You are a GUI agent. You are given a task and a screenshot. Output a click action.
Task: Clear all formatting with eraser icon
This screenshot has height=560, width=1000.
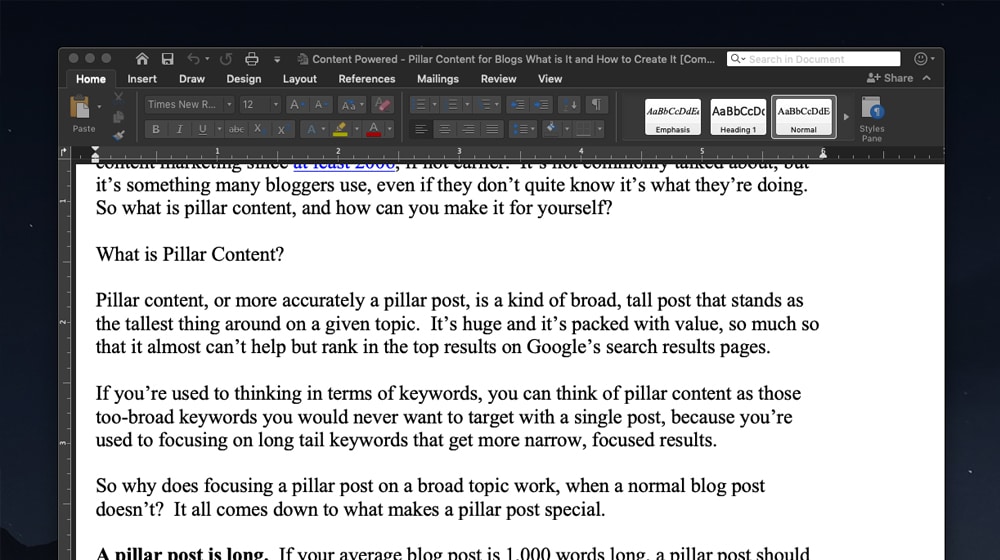[x=382, y=104]
